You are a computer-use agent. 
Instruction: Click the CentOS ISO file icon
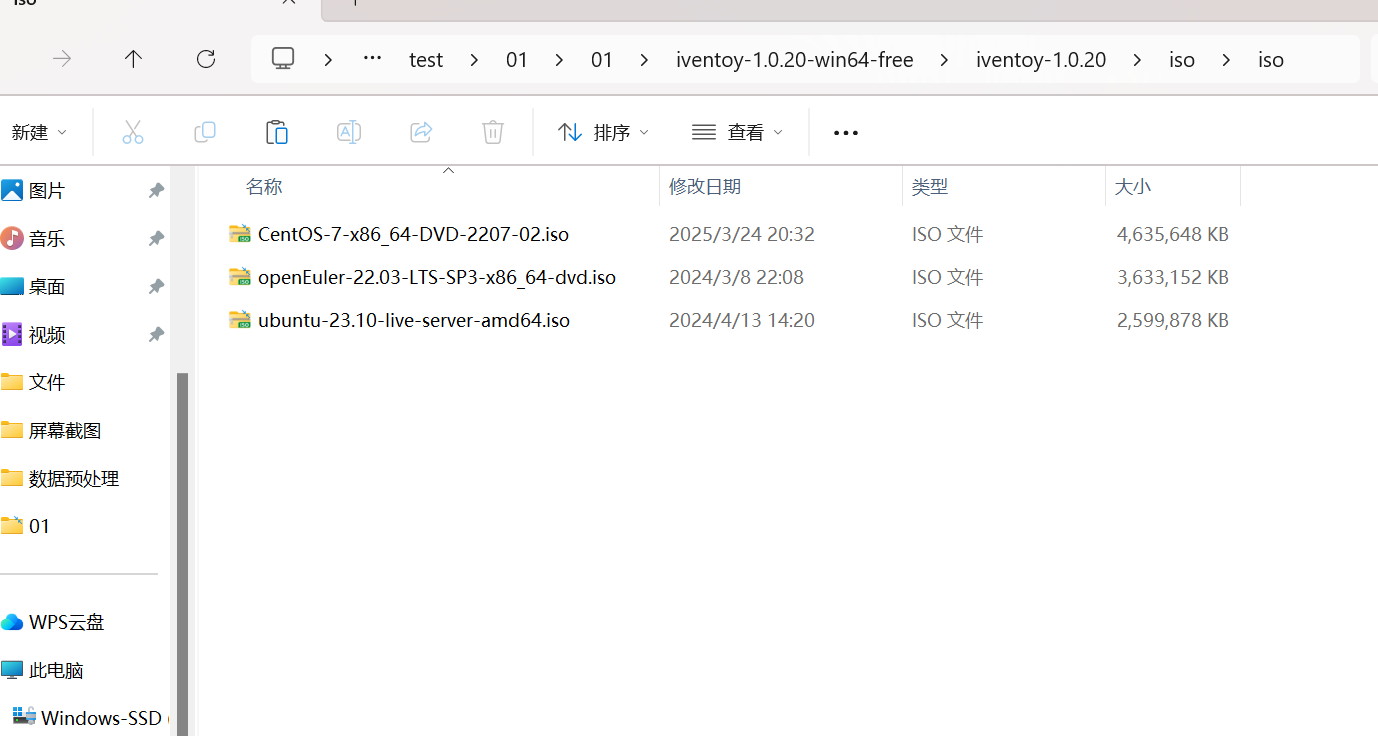pos(239,234)
